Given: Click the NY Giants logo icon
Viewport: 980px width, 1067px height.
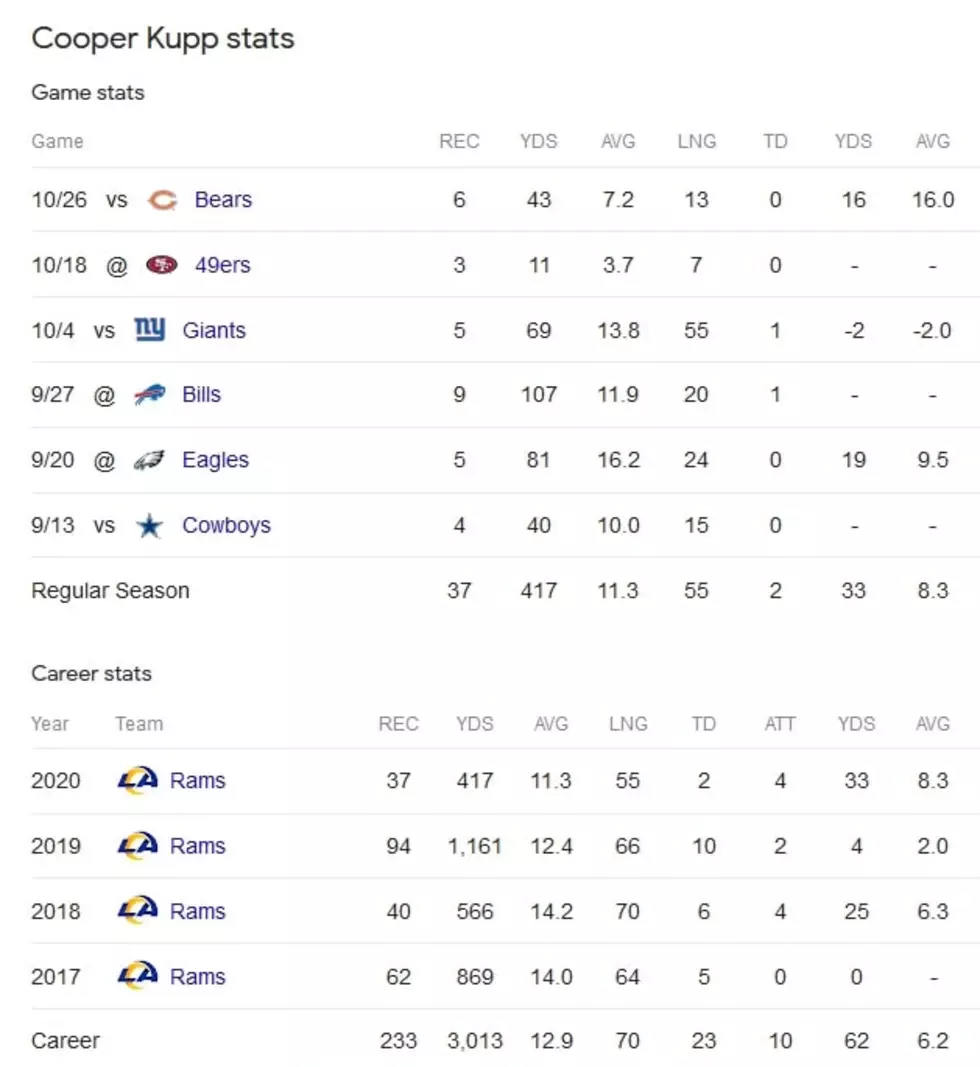Looking at the screenshot, I should [150, 329].
